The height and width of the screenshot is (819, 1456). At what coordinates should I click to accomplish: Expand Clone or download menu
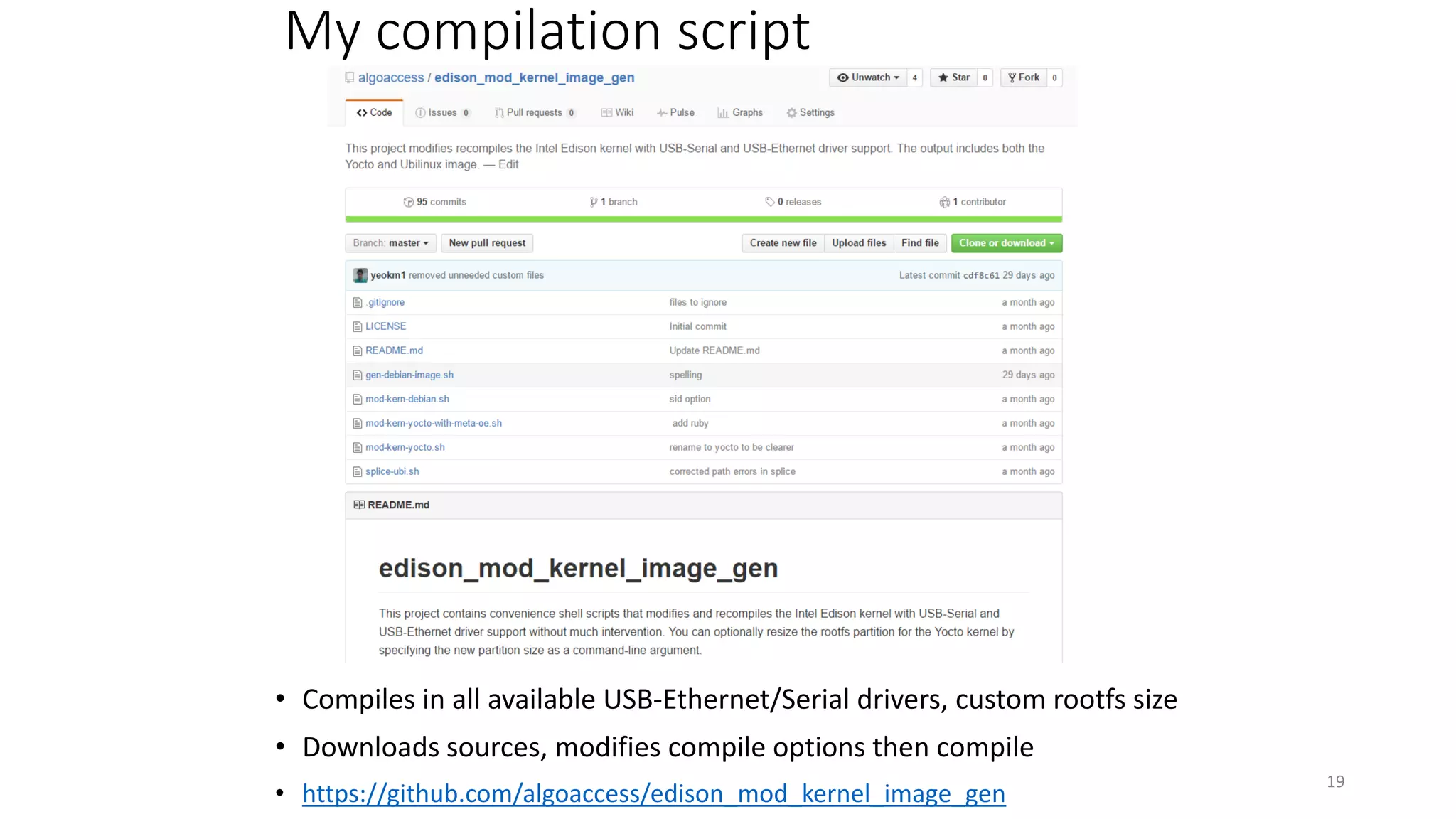(1007, 243)
